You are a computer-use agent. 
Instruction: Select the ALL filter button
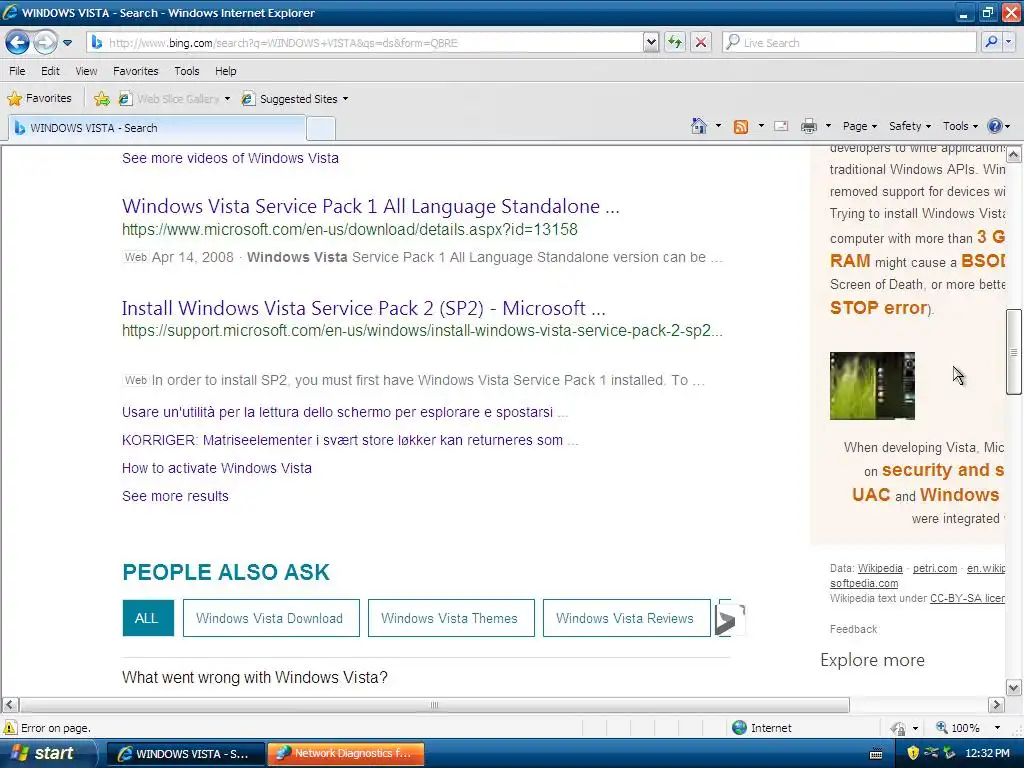(x=148, y=618)
